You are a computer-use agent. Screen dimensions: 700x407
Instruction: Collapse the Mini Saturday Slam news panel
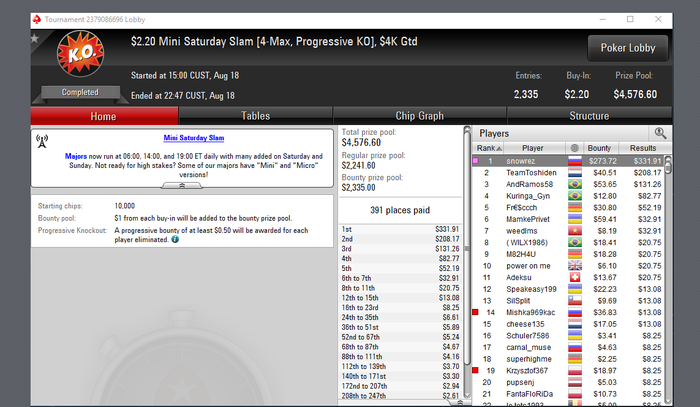[182, 185]
